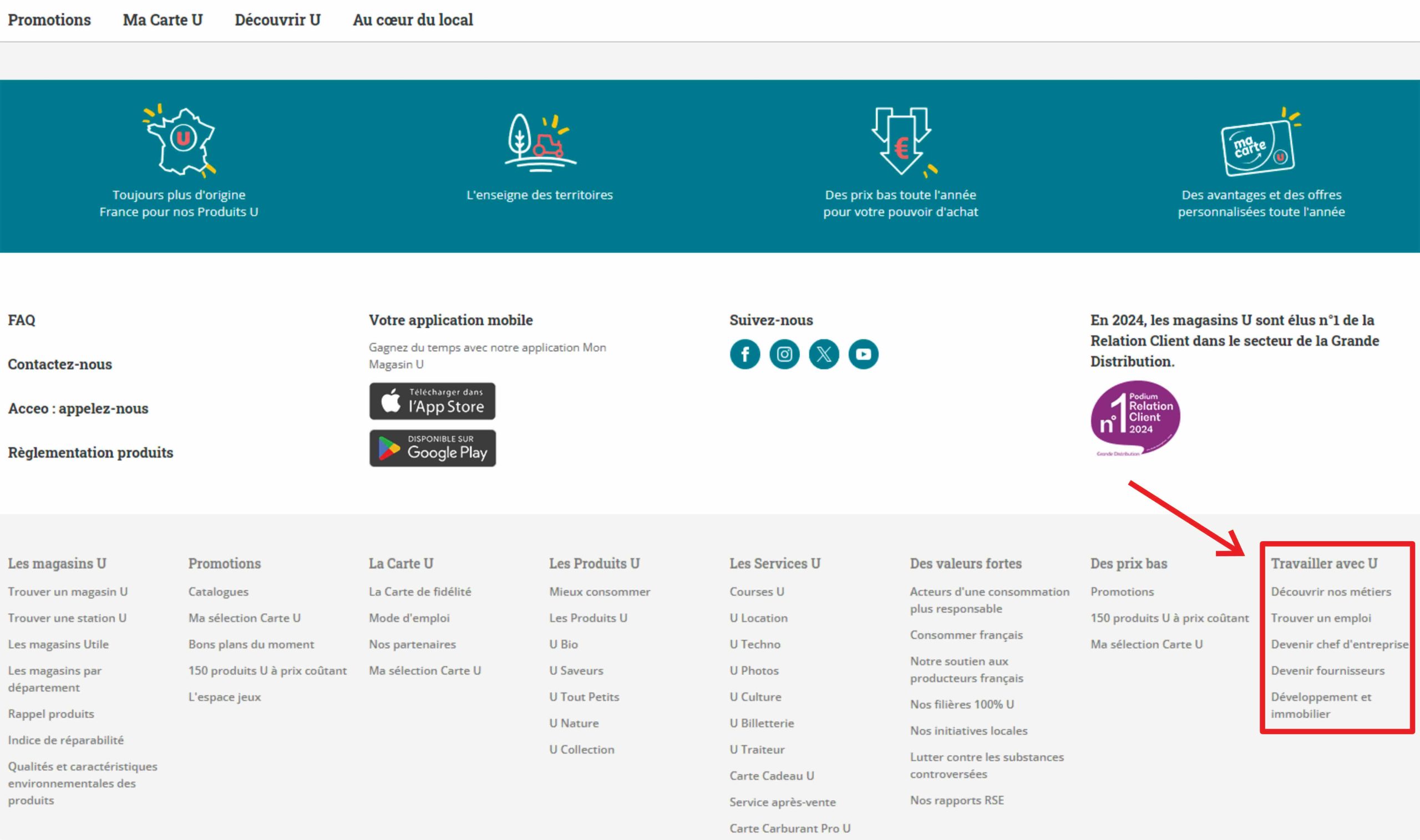Click the Ma Carte loyalty card icon
The height and width of the screenshot is (840, 1420).
(1261, 142)
